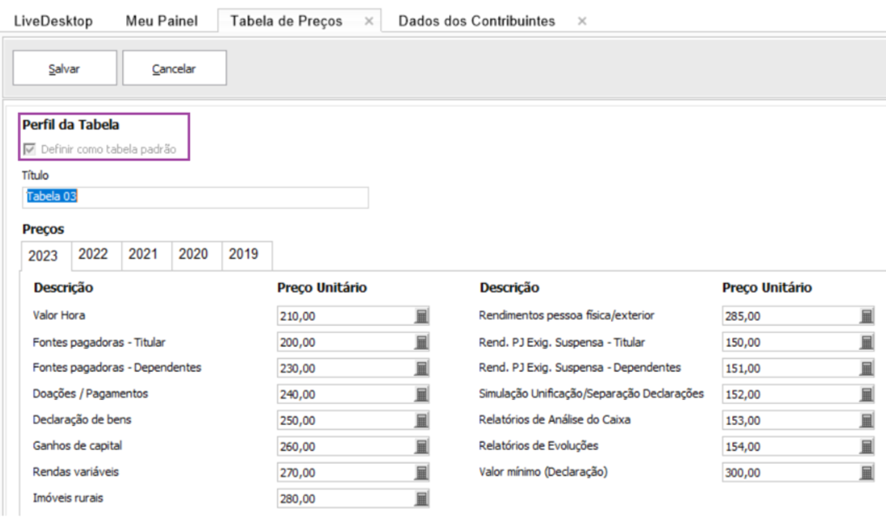This screenshot has height=522, width=886.
Task: Open calculator icon for Imóveis rurais price
Action: point(422,498)
